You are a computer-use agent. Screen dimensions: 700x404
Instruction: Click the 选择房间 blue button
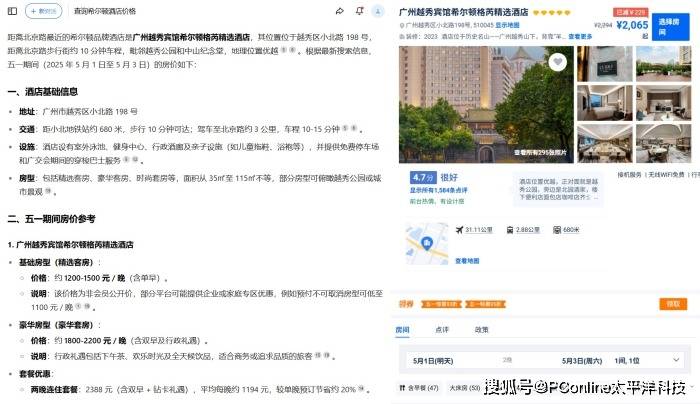point(671,27)
